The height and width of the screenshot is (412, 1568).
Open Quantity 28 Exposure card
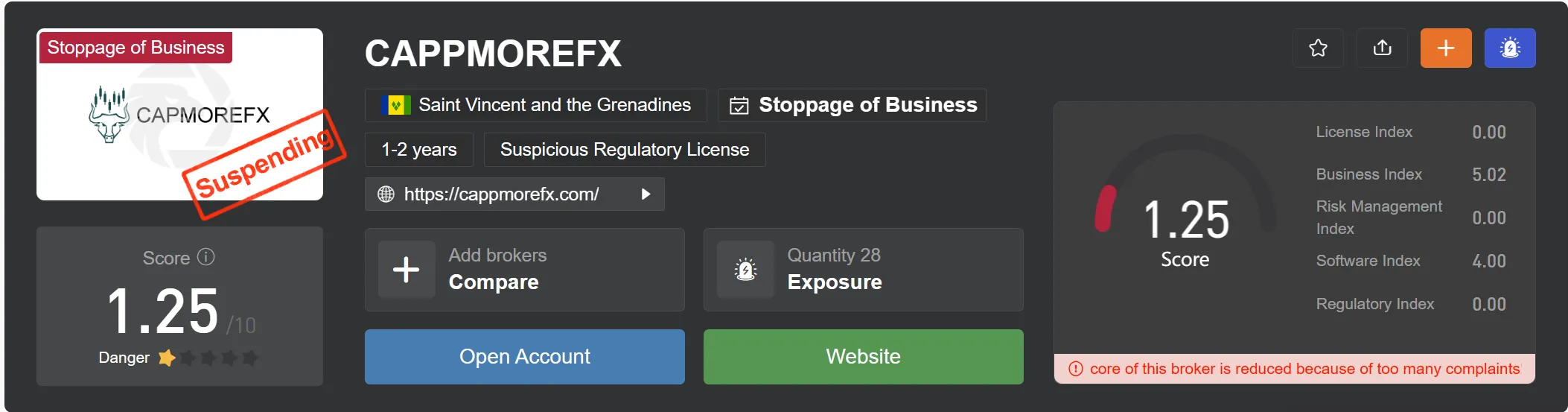(863, 270)
